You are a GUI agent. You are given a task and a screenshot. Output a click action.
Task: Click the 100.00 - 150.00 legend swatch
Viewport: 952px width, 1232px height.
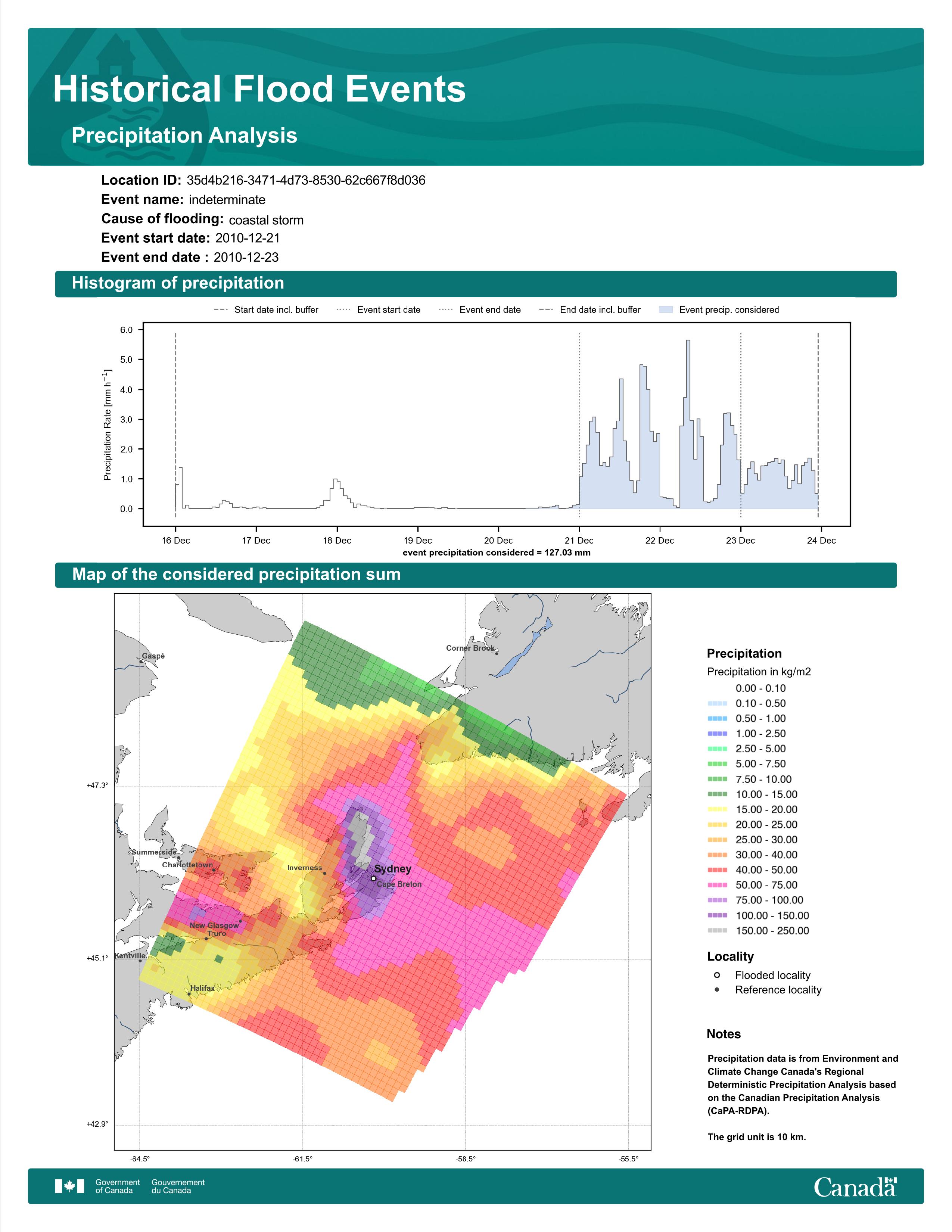coord(717,915)
